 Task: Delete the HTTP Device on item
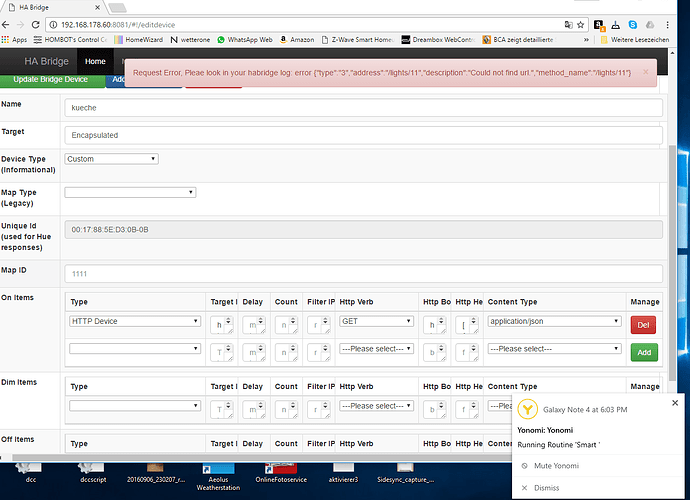coord(643,325)
